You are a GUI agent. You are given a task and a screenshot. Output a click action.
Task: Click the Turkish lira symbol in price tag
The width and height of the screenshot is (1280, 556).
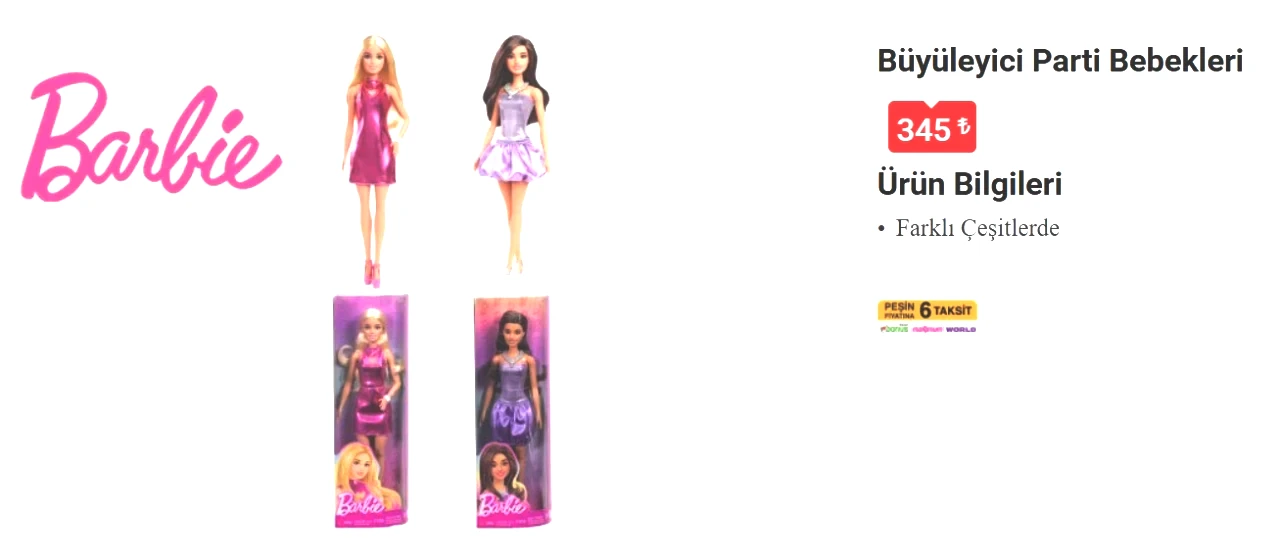[963, 127]
